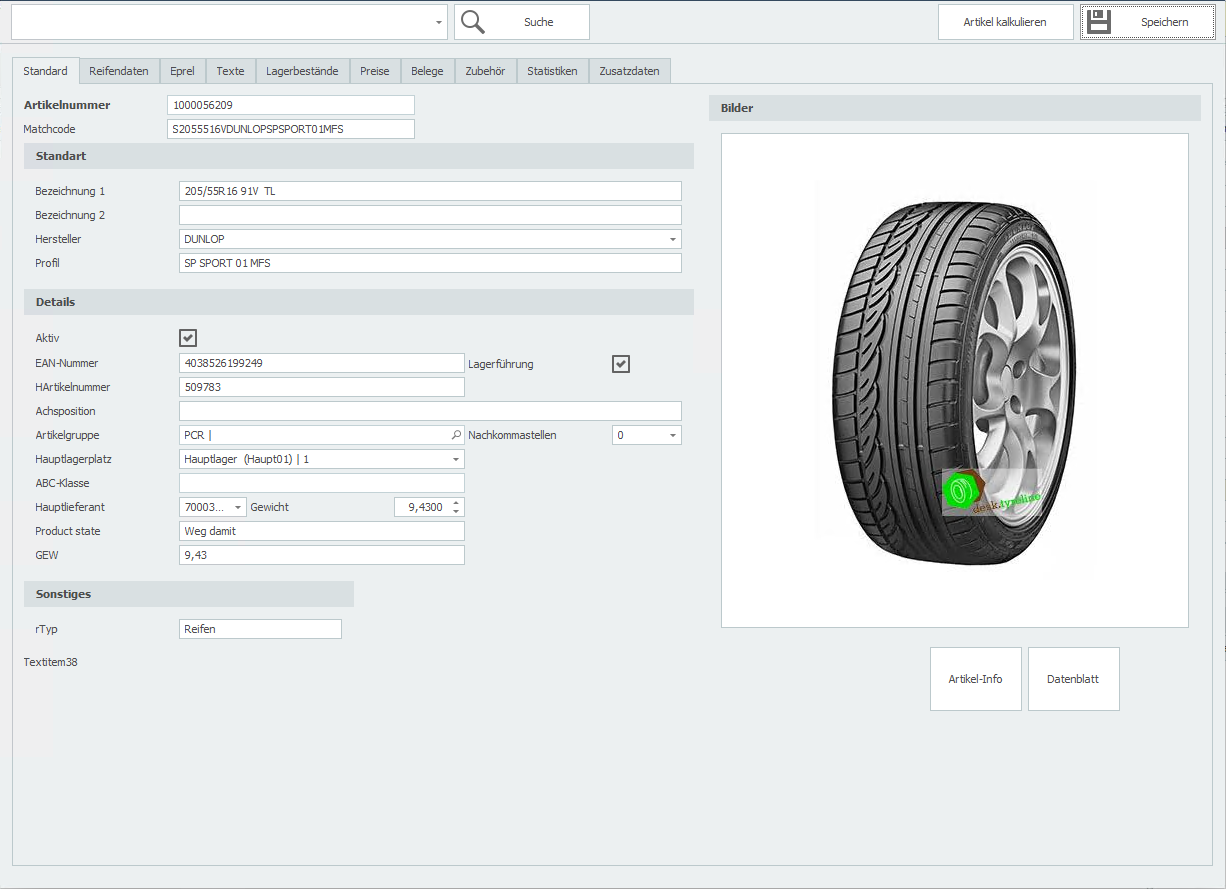Toggle the Lagerführung checkbox
Viewport: 1226px width, 889px height.
(621, 364)
